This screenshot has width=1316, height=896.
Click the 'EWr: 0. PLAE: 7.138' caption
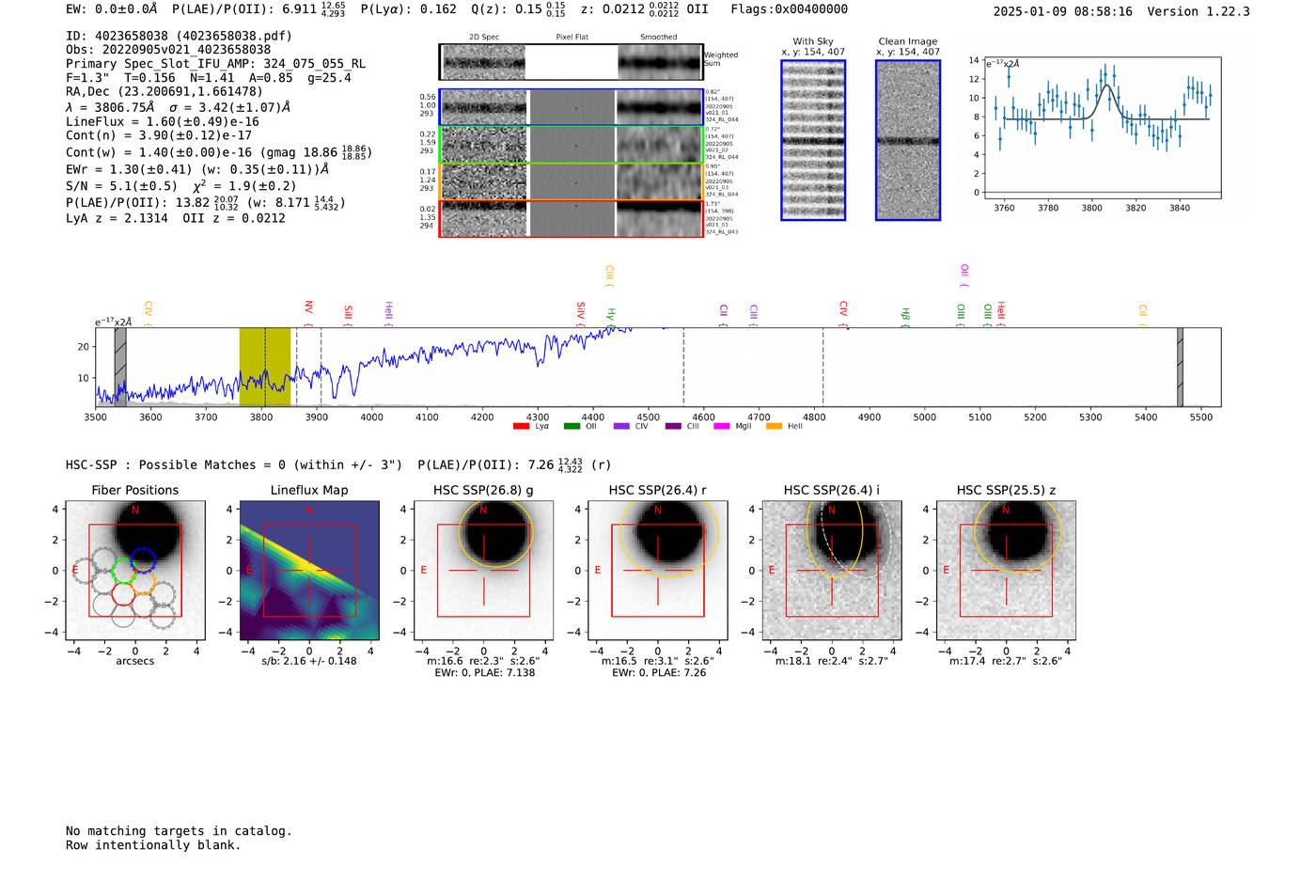tap(484, 673)
